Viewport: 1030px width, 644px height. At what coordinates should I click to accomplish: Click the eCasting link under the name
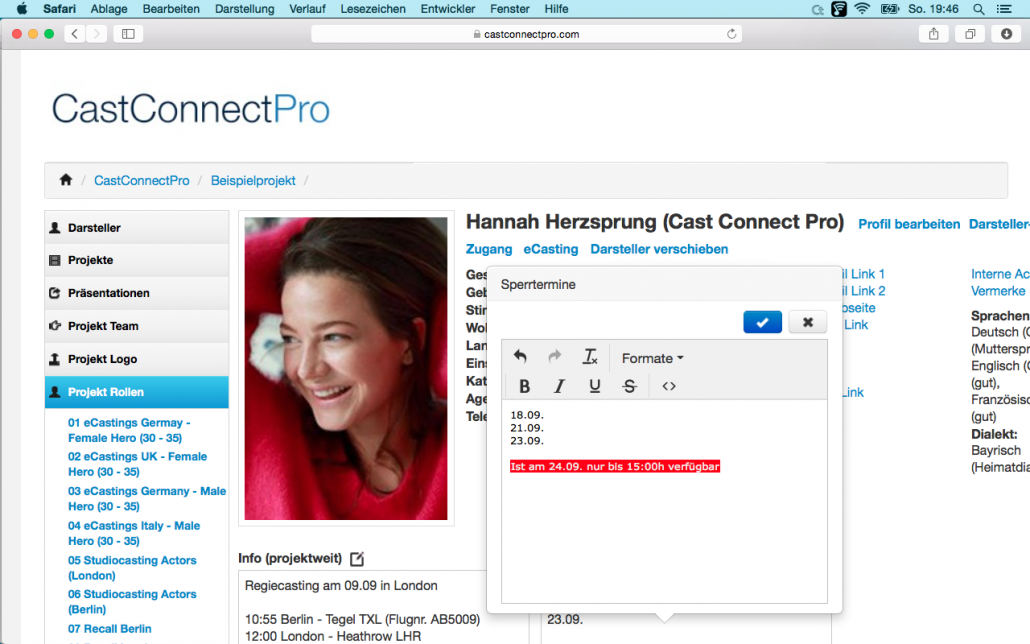[x=550, y=249]
